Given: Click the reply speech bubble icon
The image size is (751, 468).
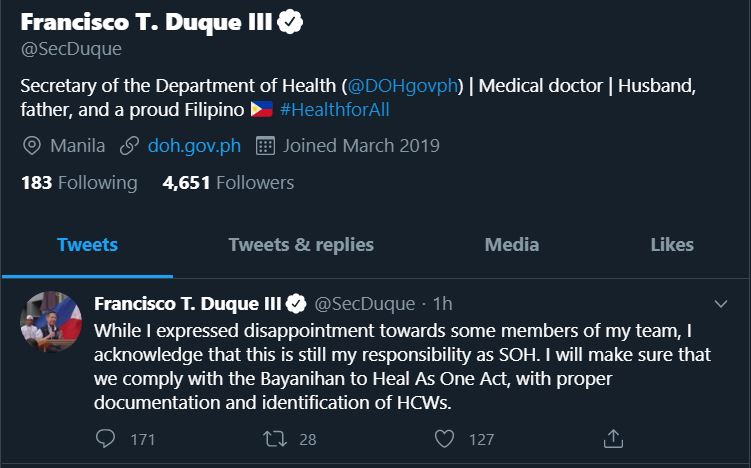Looking at the screenshot, I should pyautogui.click(x=106, y=438).
